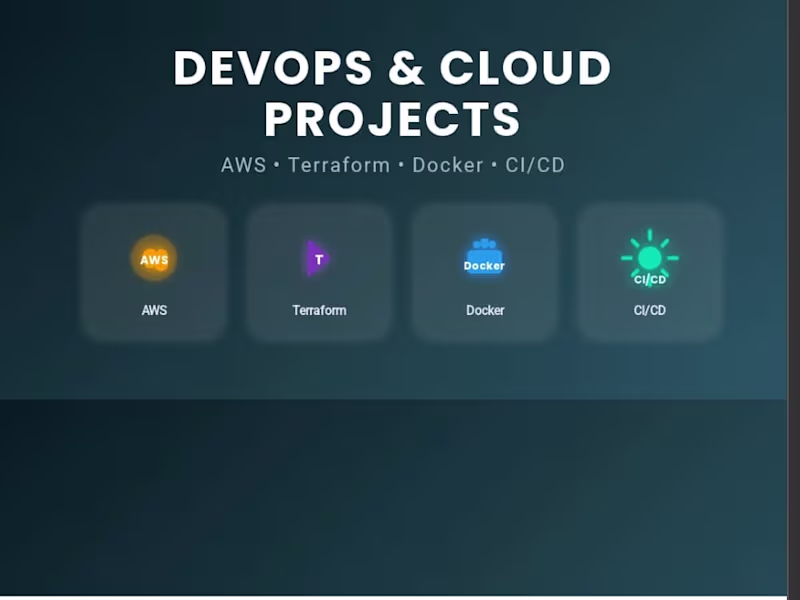Click the green glowing CI/CD icon

coord(649,259)
